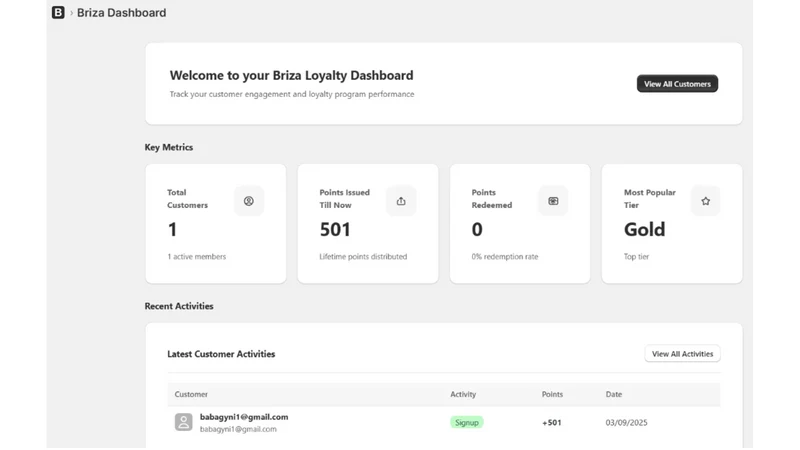Open the View All Customers button
800x450 pixels.
click(677, 84)
